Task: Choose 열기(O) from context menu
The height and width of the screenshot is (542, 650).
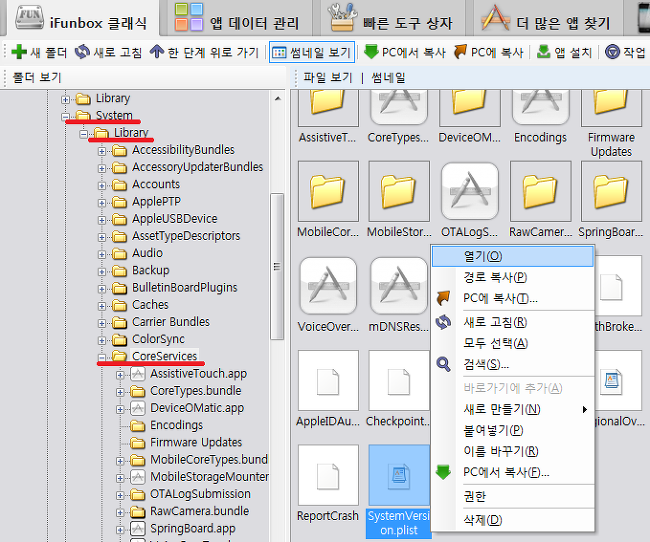Action: point(513,256)
